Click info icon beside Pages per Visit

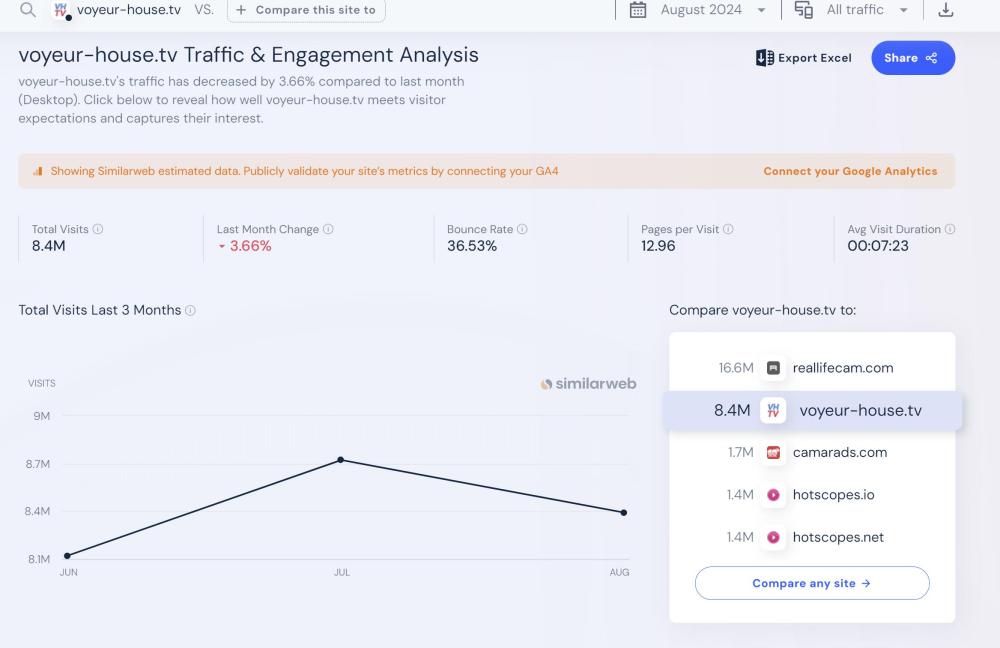click(x=728, y=229)
